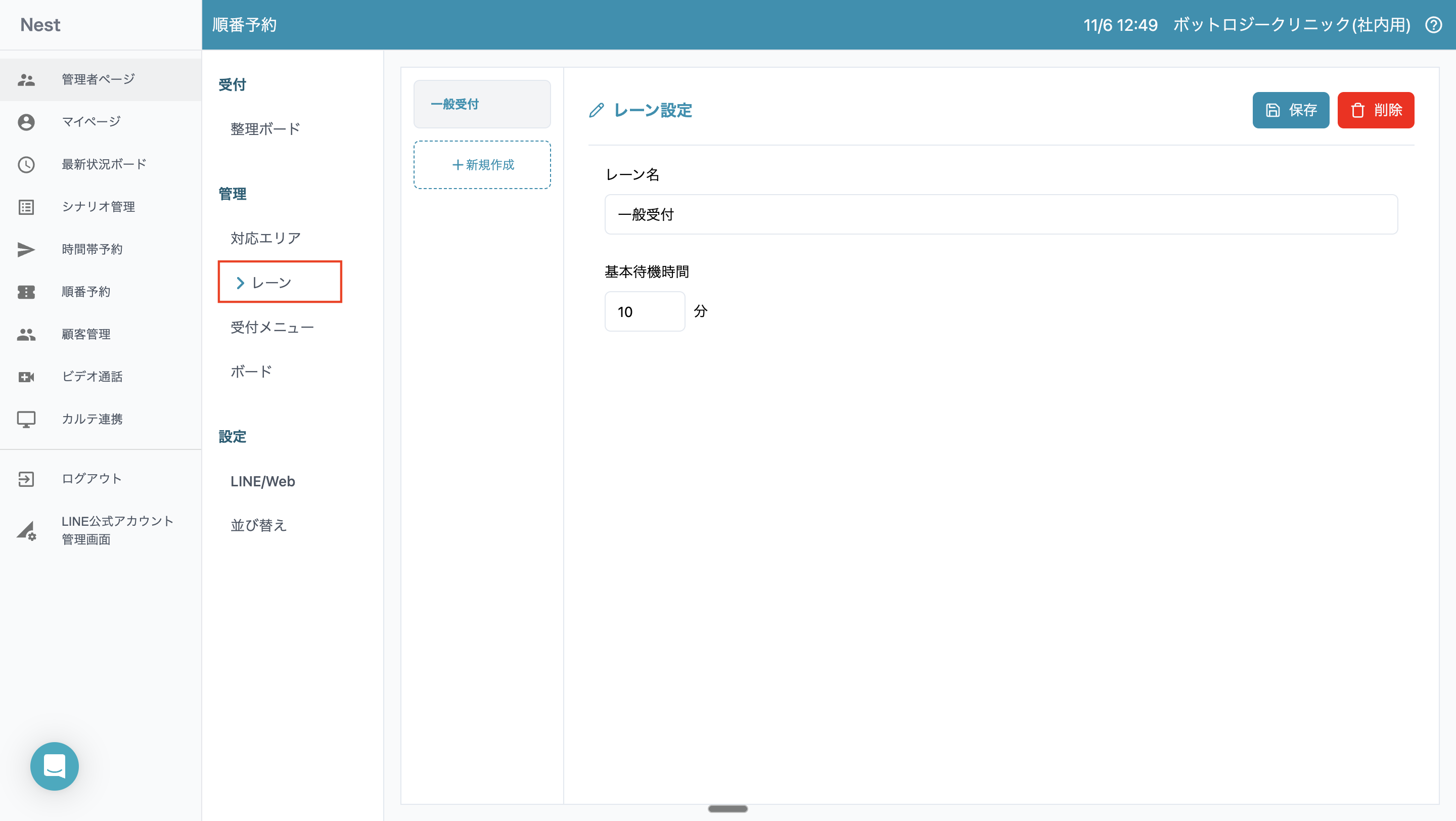Viewport: 1456px width, 821px height.
Task: Click the chevron beside レーン
Action: pos(240,283)
